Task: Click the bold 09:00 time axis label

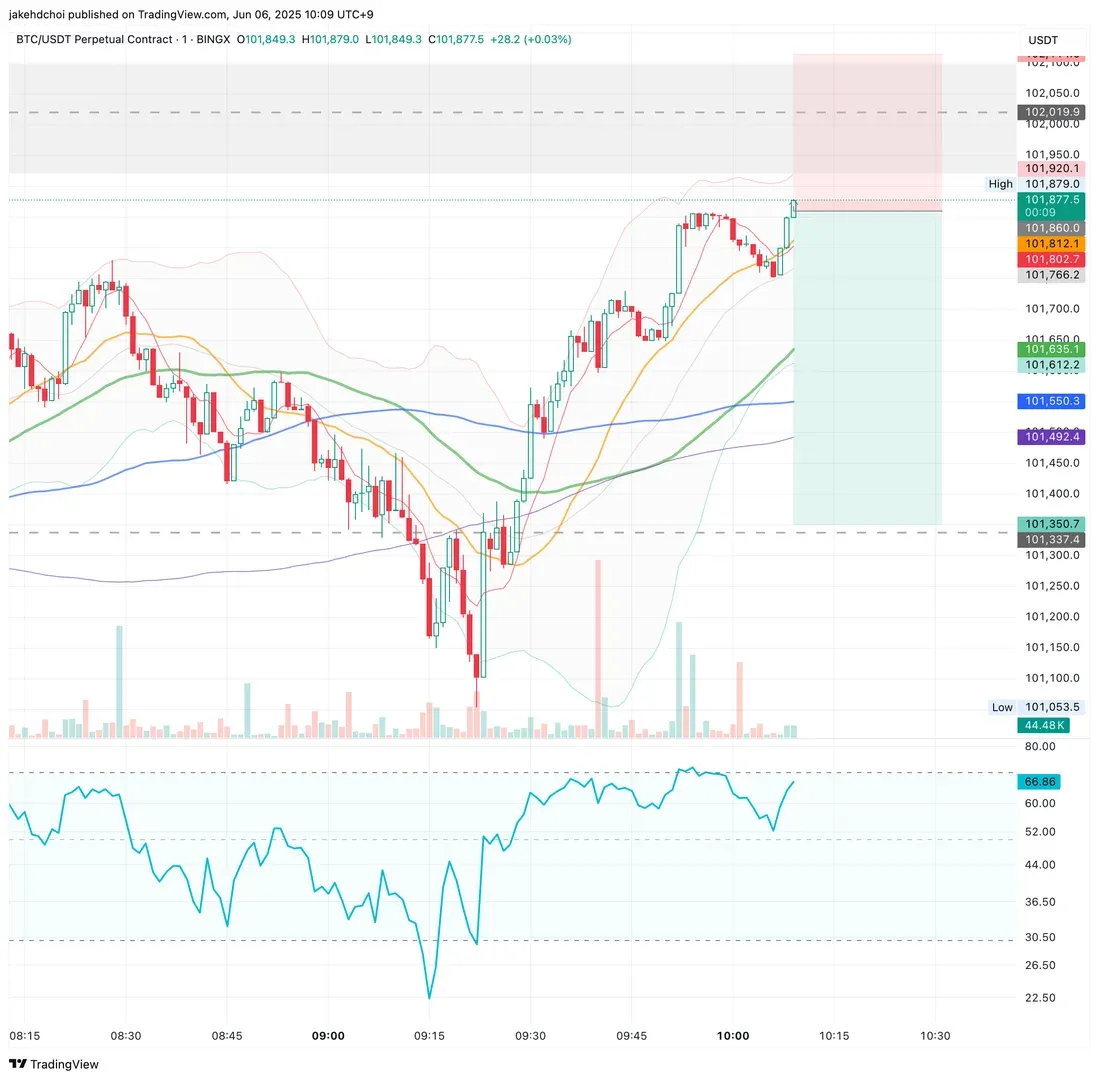Action: (328, 1036)
